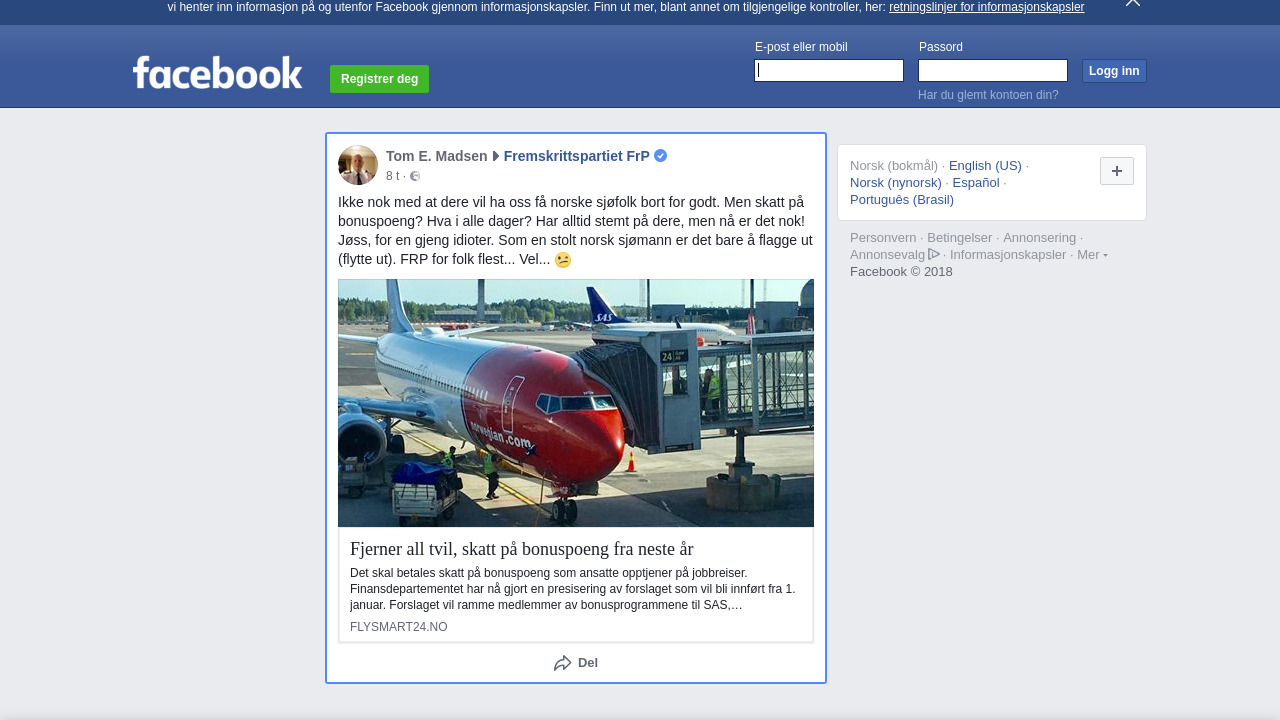Open the Norwegian airplane article image
This screenshot has width=1280, height=720.
point(576,403)
